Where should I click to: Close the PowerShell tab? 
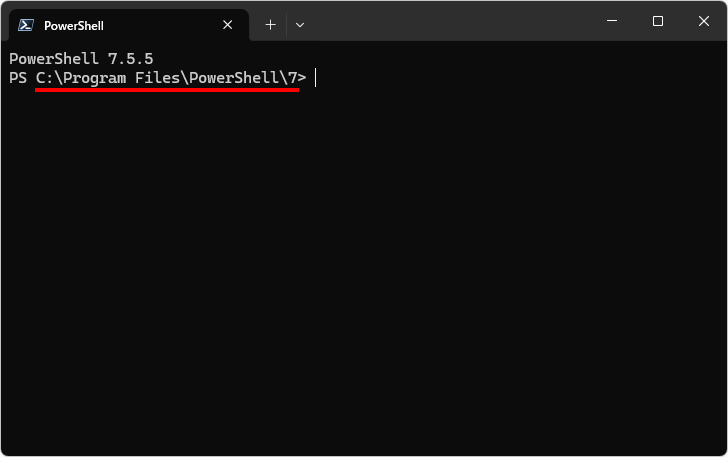tap(229, 25)
